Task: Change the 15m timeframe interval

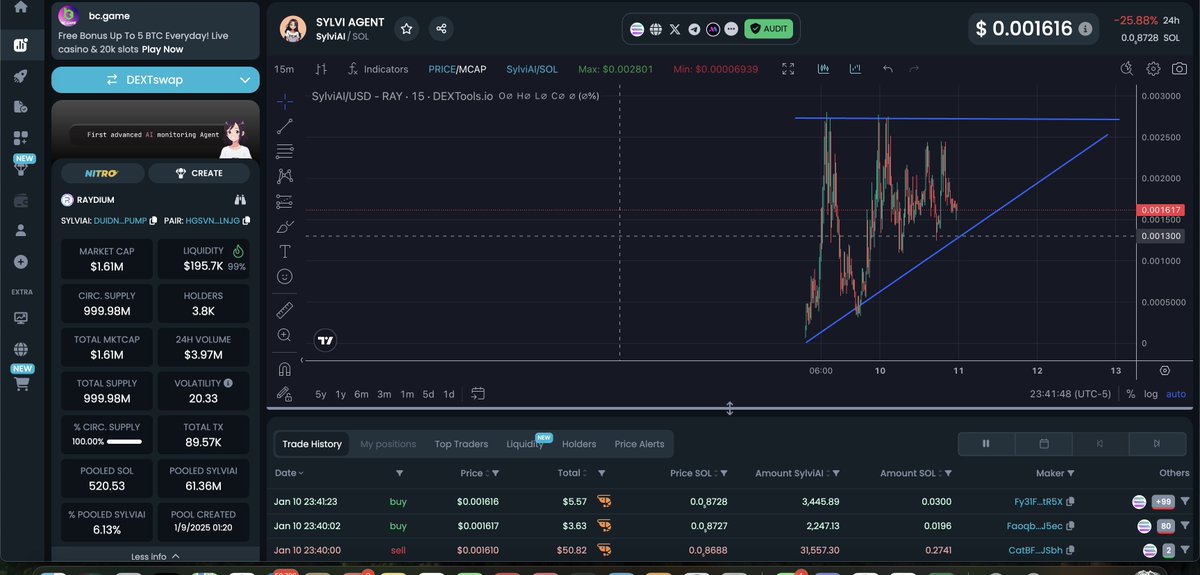Action: (x=285, y=69)
